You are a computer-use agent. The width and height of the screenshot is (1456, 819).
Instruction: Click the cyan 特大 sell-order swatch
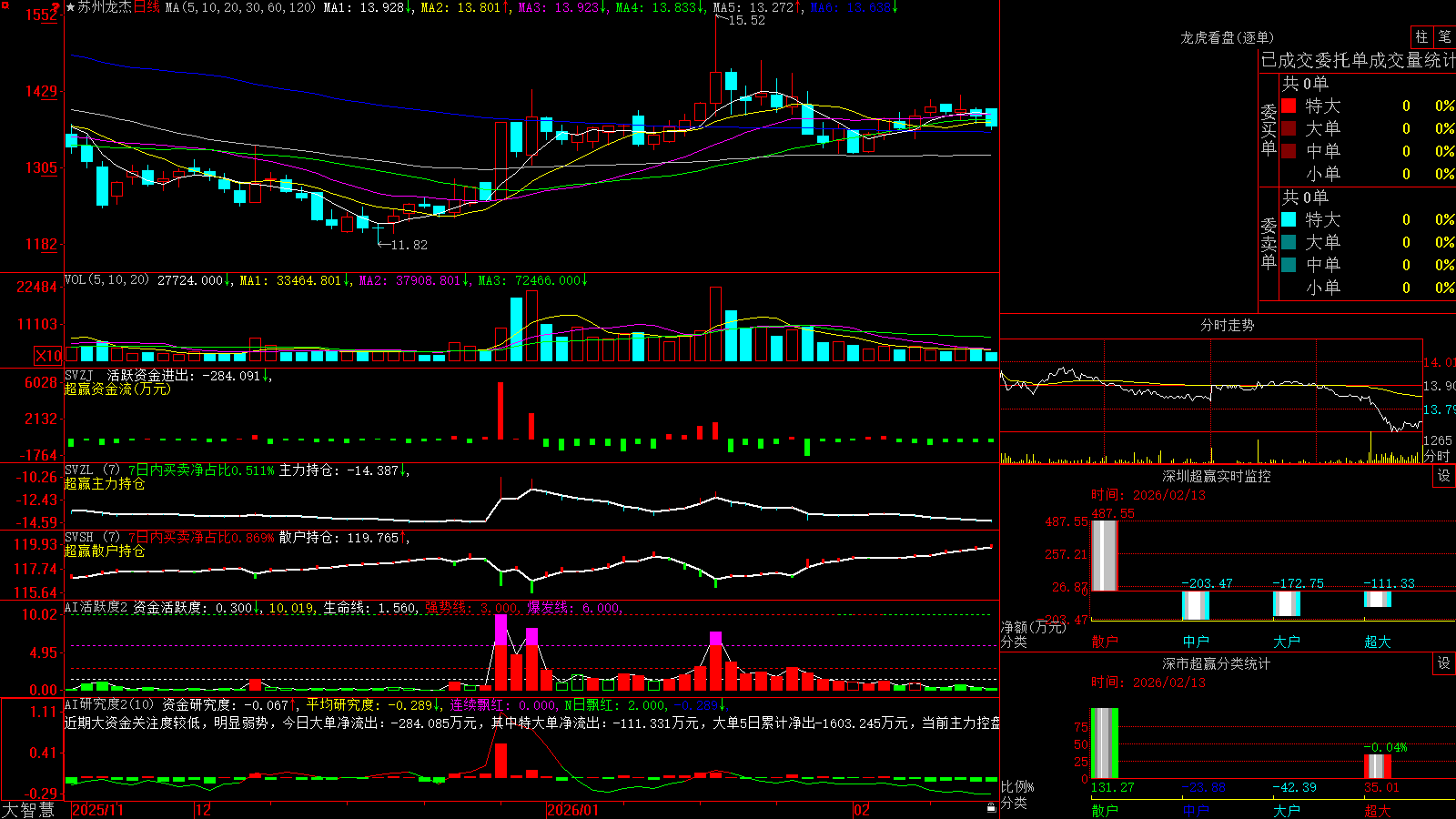1289,219
